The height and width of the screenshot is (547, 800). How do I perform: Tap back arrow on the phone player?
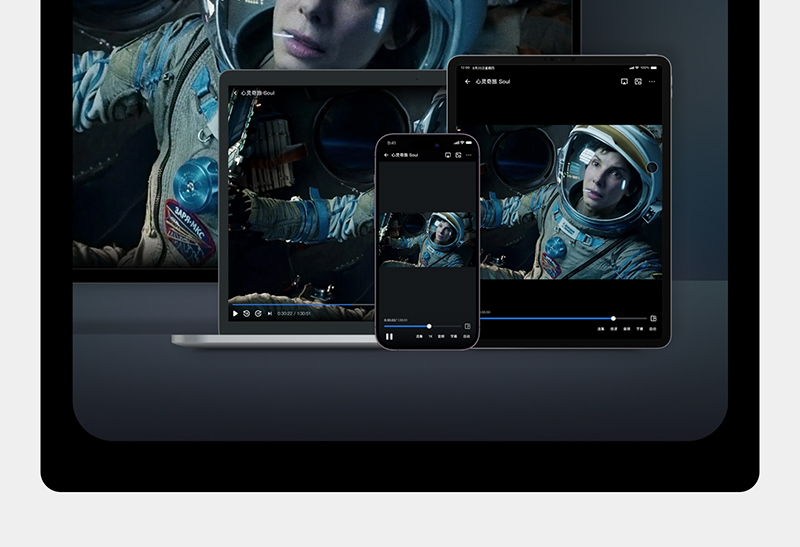386,155
